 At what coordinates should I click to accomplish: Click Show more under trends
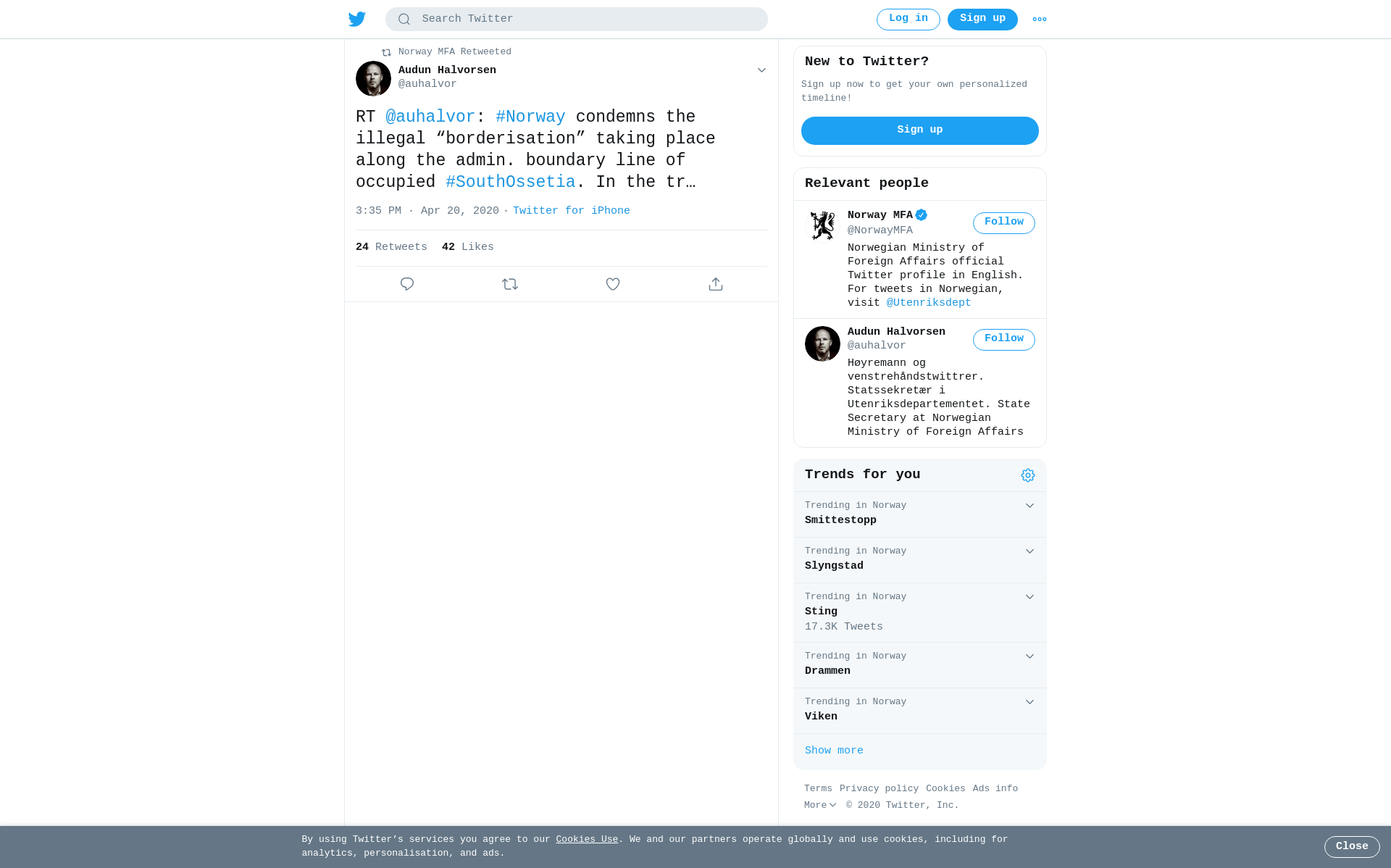tap(834, 751)
